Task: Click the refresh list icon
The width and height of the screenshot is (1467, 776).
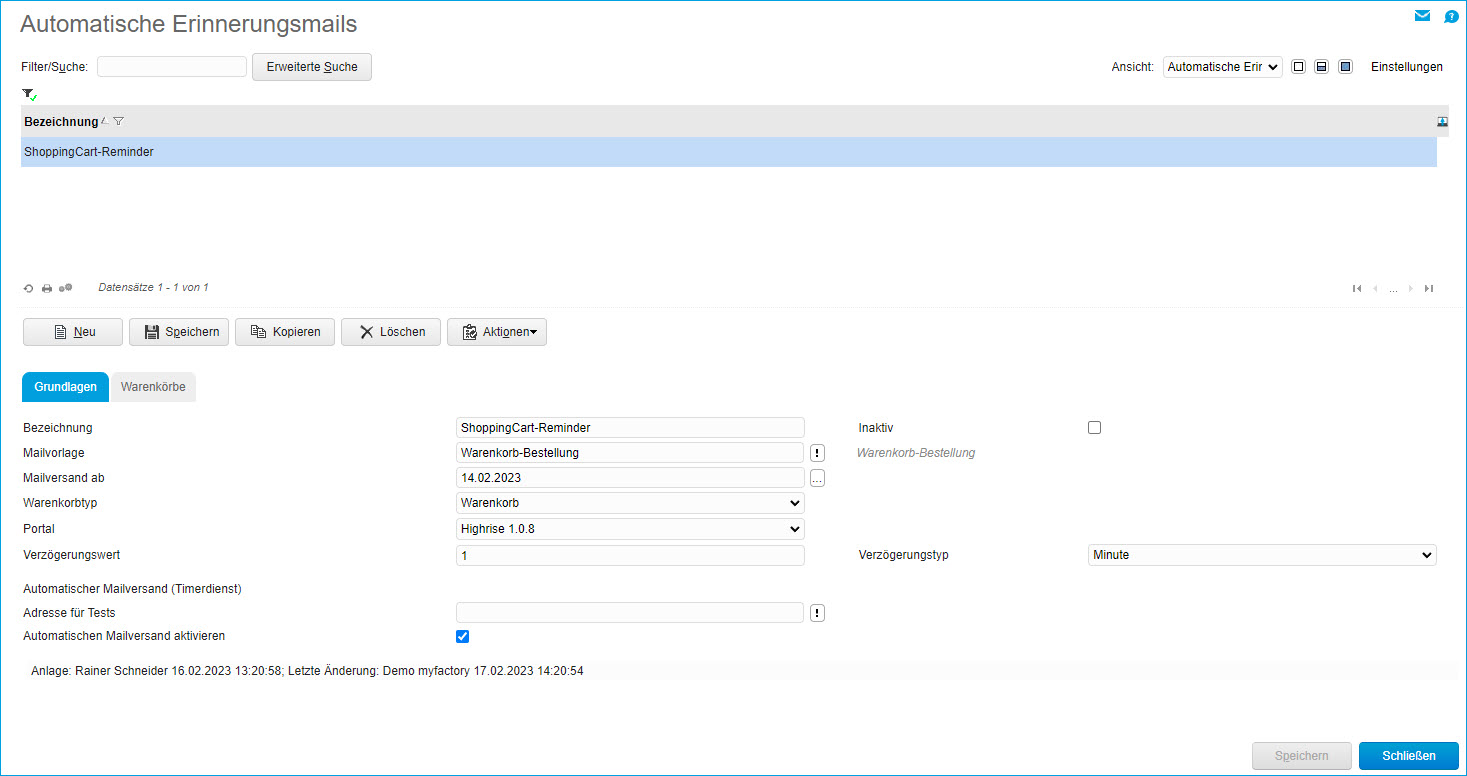Action: pos(29,288)
